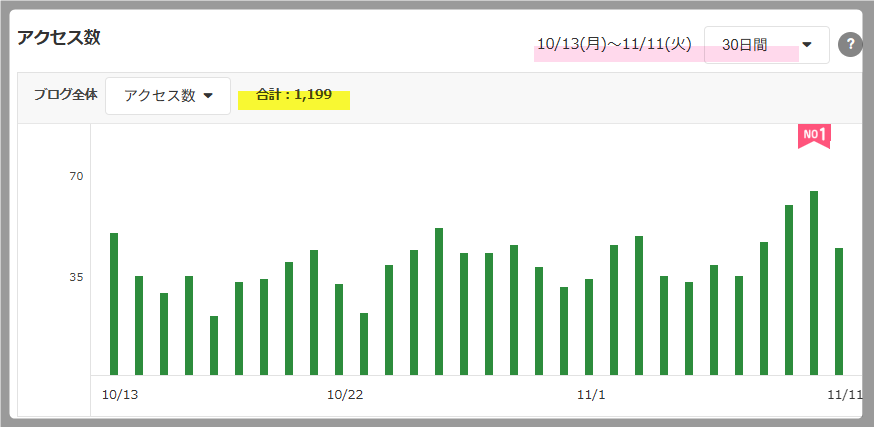The image size is (874, 427).
Task: Click the アクセス数 page heading
Action: 59,39
